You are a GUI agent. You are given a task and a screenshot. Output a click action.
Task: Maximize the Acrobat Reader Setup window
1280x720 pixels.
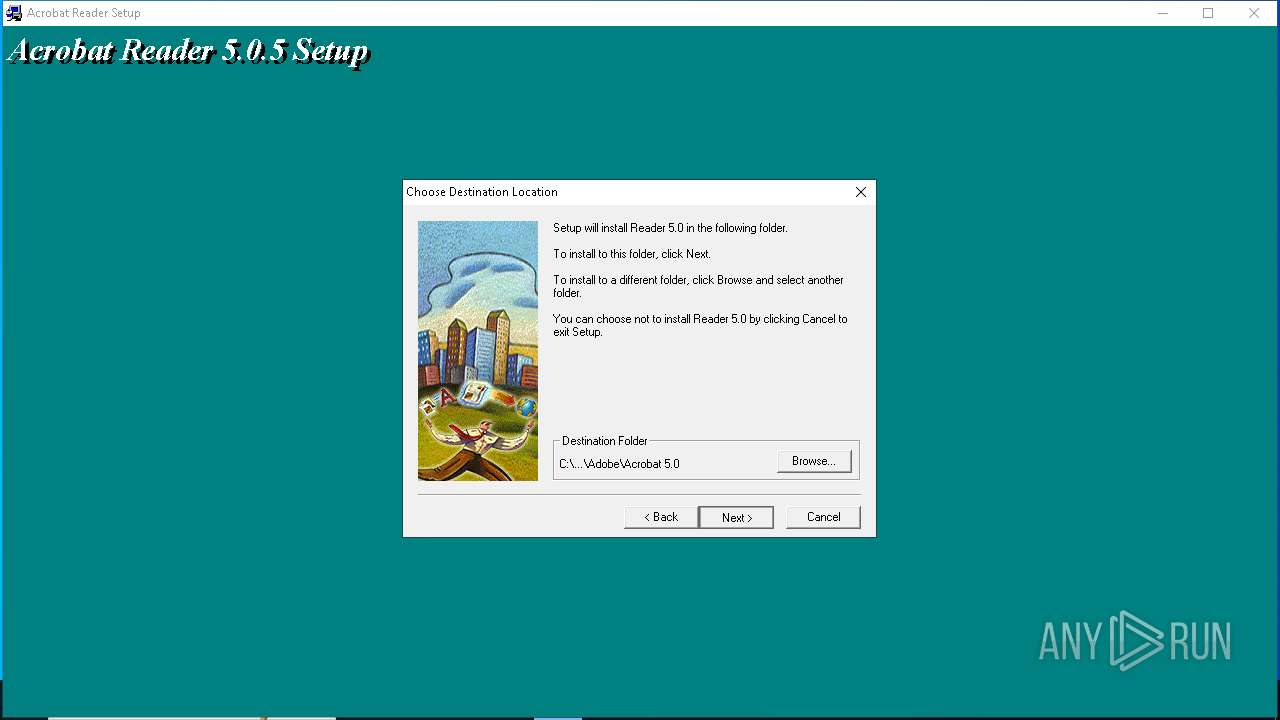(x=1208, y=13)
